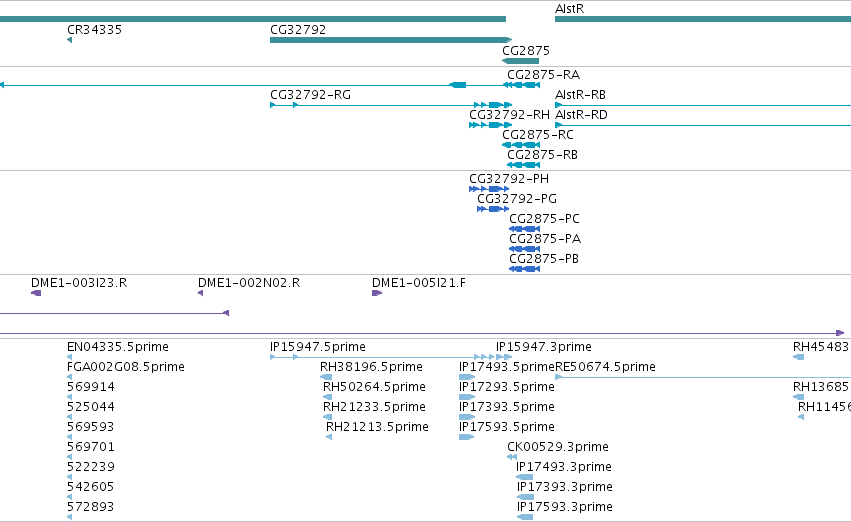851x522 pixels.
Task: Click the DME1-002N02.R feature
Action: click(x=200, y=293)
